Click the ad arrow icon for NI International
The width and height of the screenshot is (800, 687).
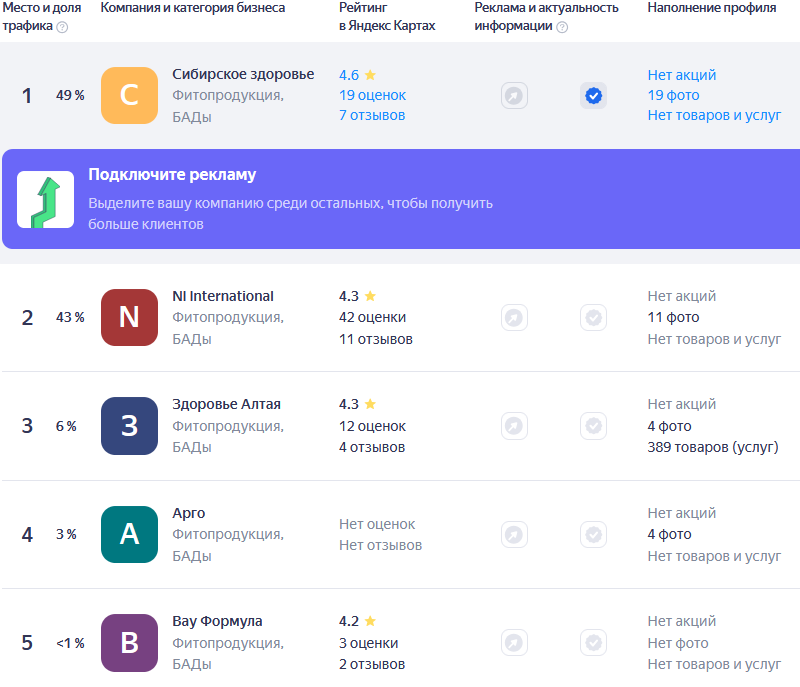(514, 317)
